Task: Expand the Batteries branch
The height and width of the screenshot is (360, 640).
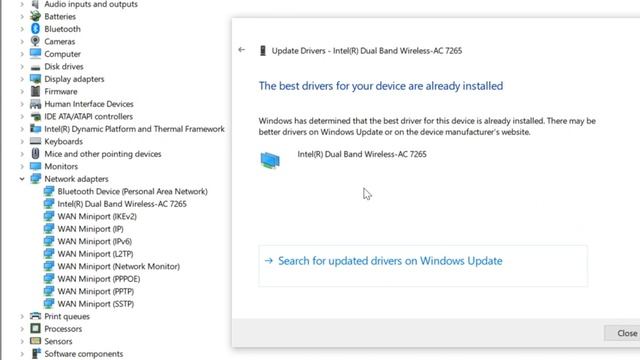Action: click(x=22, y=17)
